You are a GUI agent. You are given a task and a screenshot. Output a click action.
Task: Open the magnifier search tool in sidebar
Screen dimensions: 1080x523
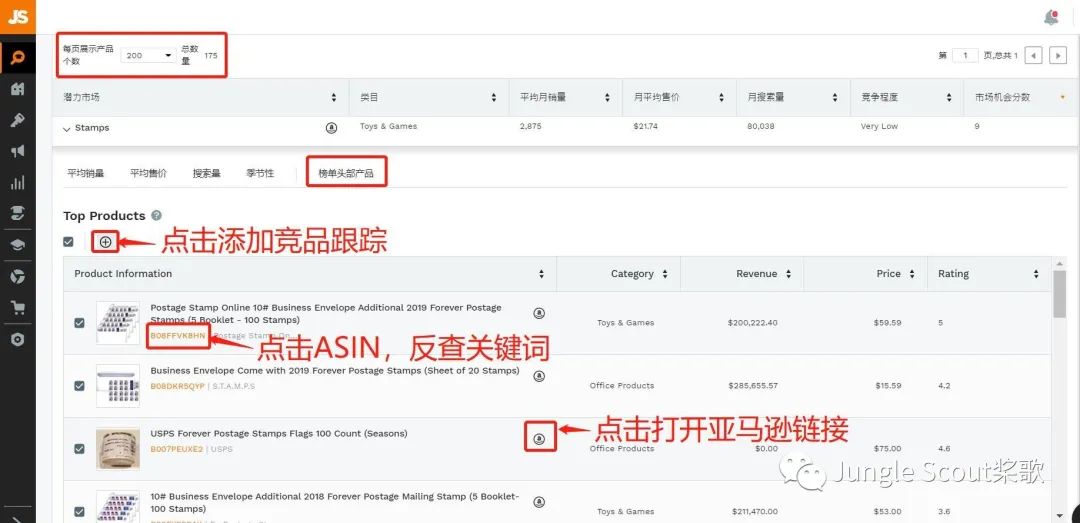point(17,57)
